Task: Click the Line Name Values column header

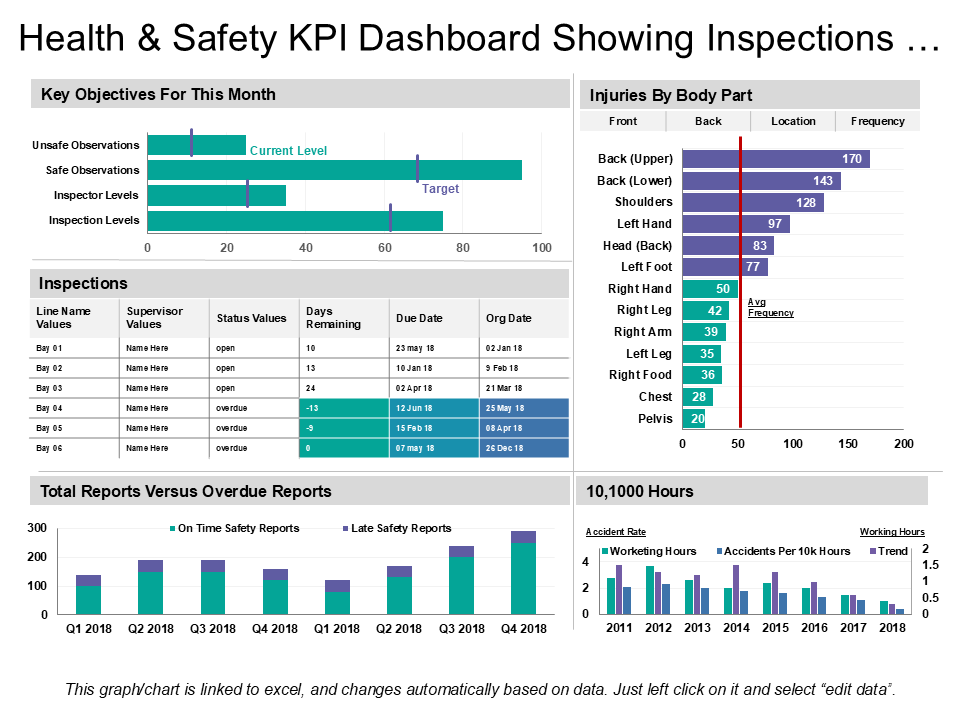Action: pos(75,318)
